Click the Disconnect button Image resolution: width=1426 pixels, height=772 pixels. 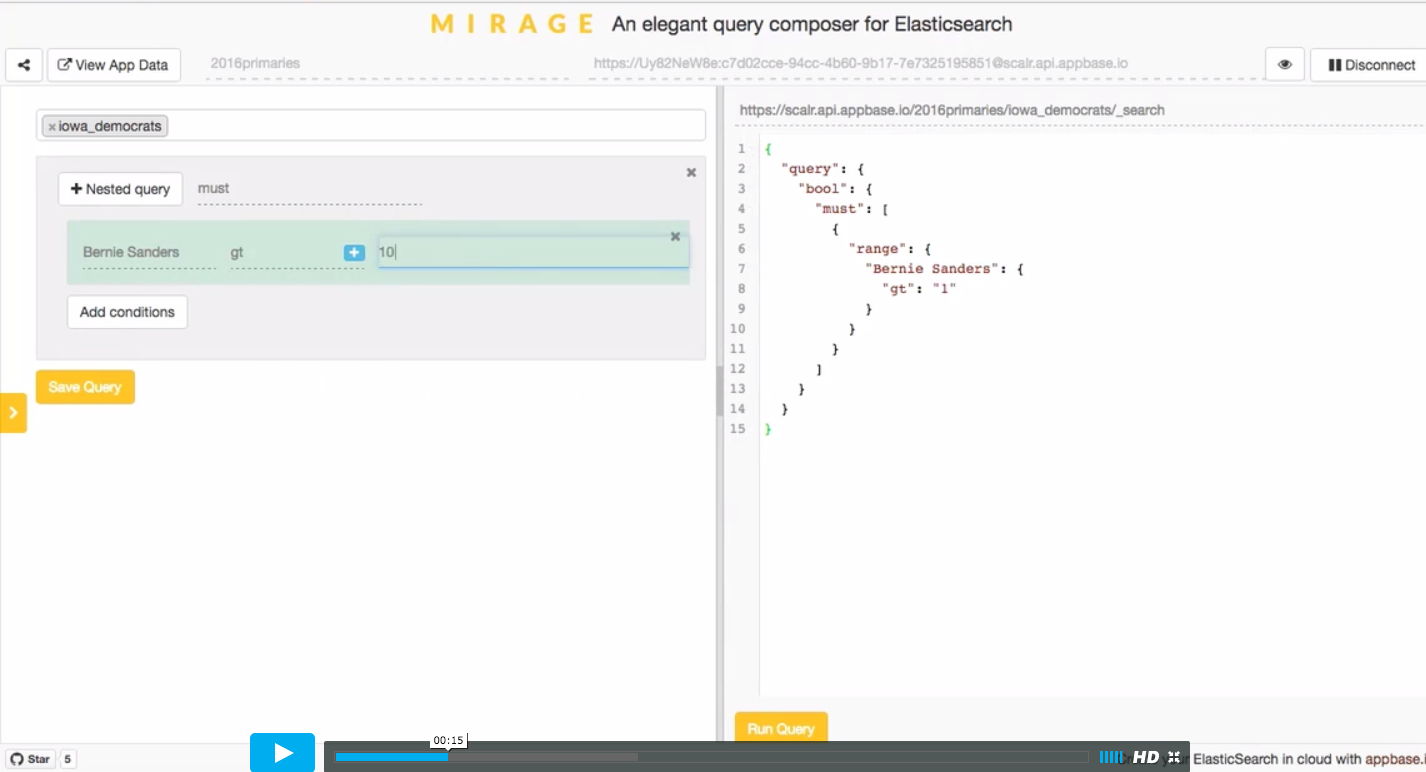click(1371, 65)
